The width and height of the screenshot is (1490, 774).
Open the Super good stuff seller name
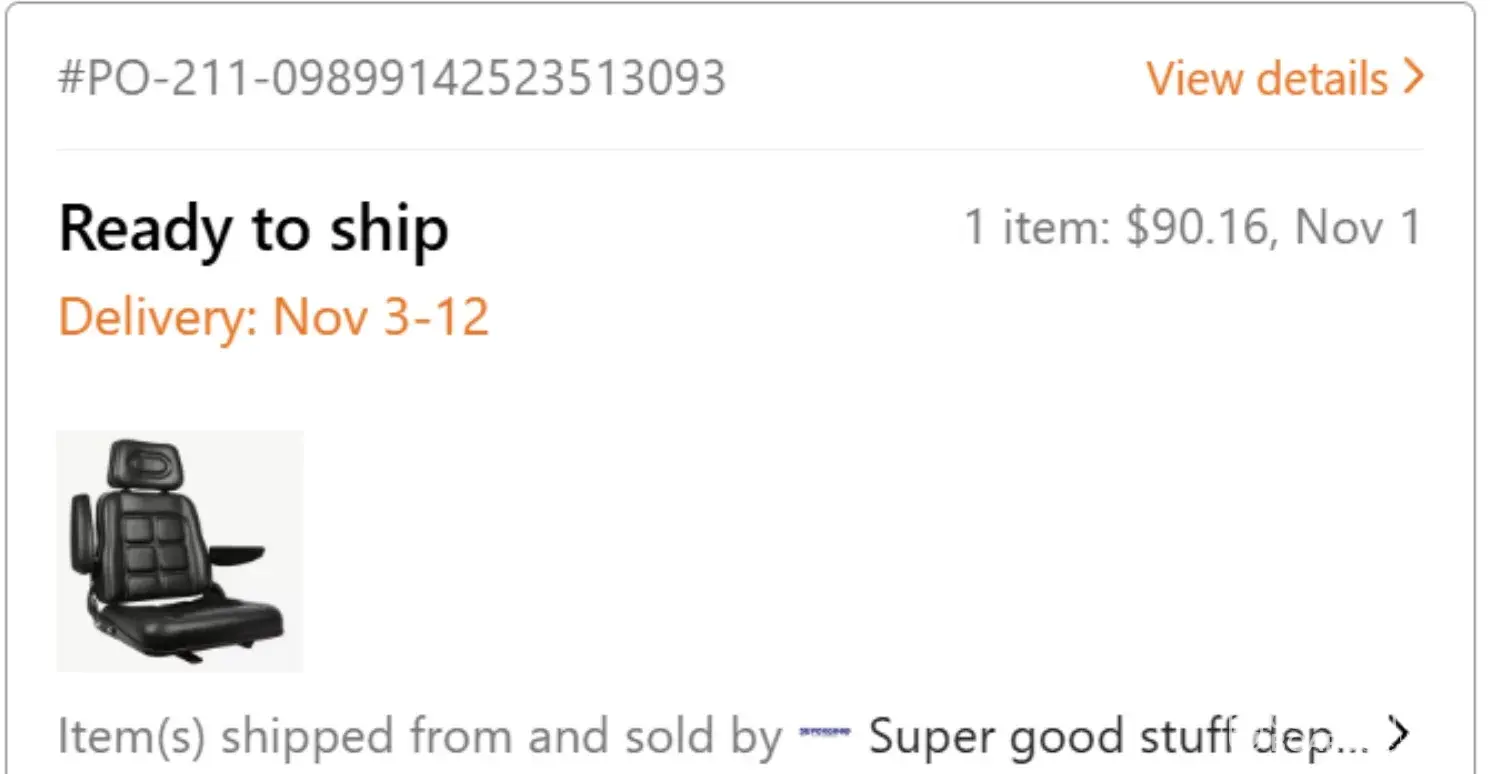tap(1115, 737)
